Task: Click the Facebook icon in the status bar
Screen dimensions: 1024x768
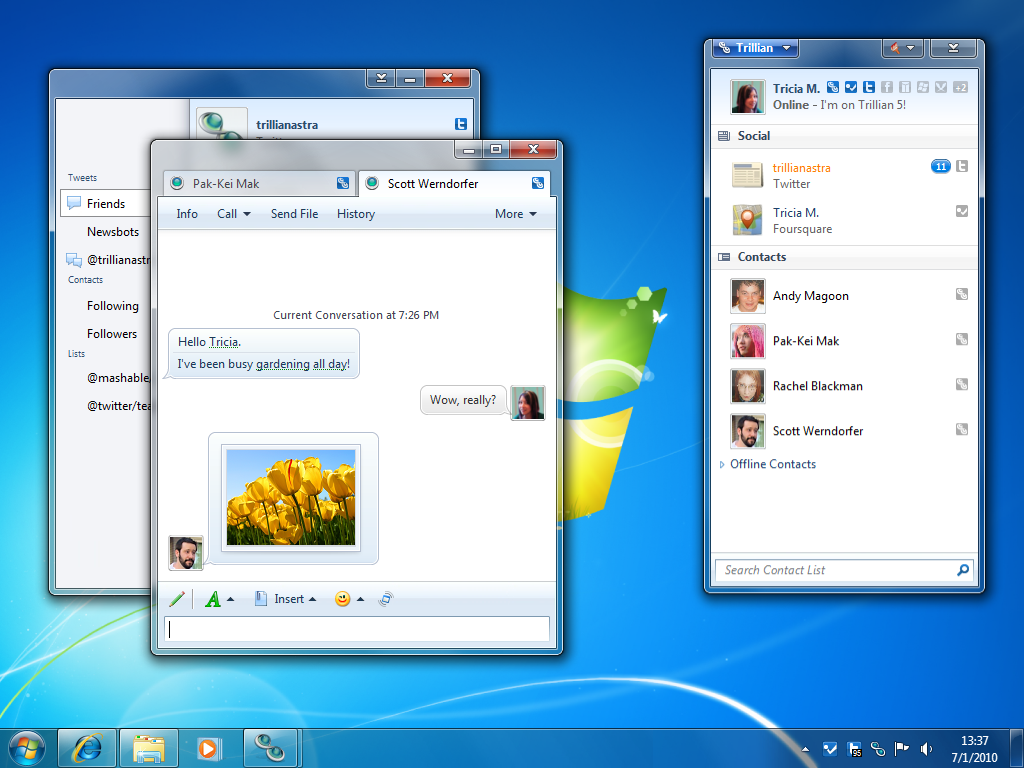Action: [886, 87]
